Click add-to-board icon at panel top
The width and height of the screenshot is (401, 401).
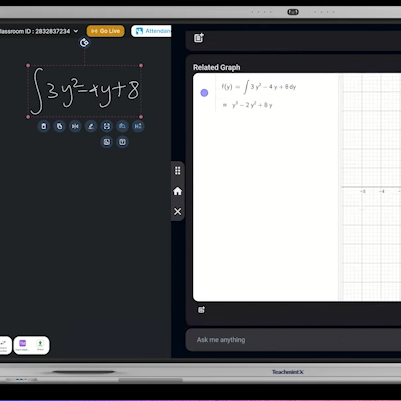coord(199,38)
